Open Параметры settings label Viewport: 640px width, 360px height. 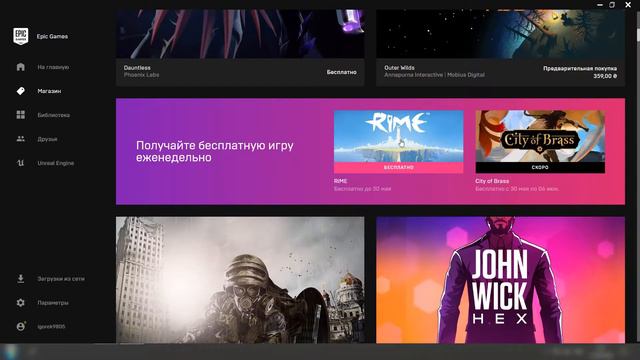pyautogui.click(x=53, y=303)
